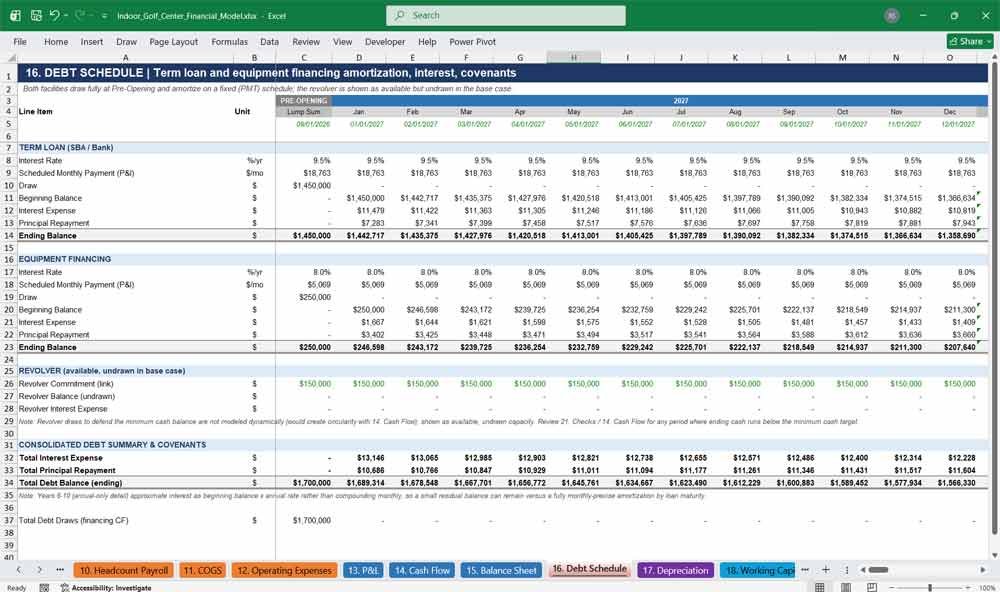Click the sheet list ellipsis left of tabs
The width and height of the screenshot is (1000, 592).
tap(60, 570)
